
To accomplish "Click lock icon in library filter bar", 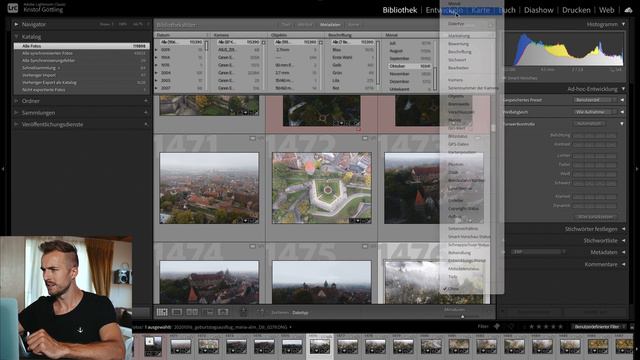I will 490,25.
